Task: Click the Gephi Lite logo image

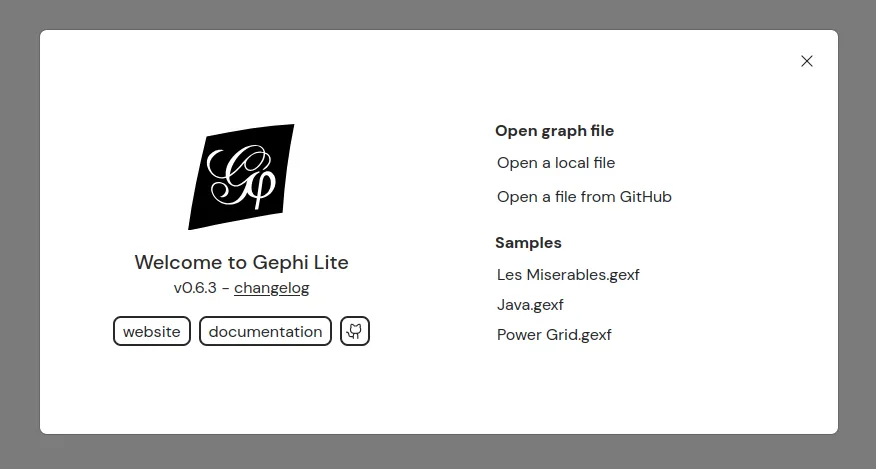Action: (x=241, y=176)
